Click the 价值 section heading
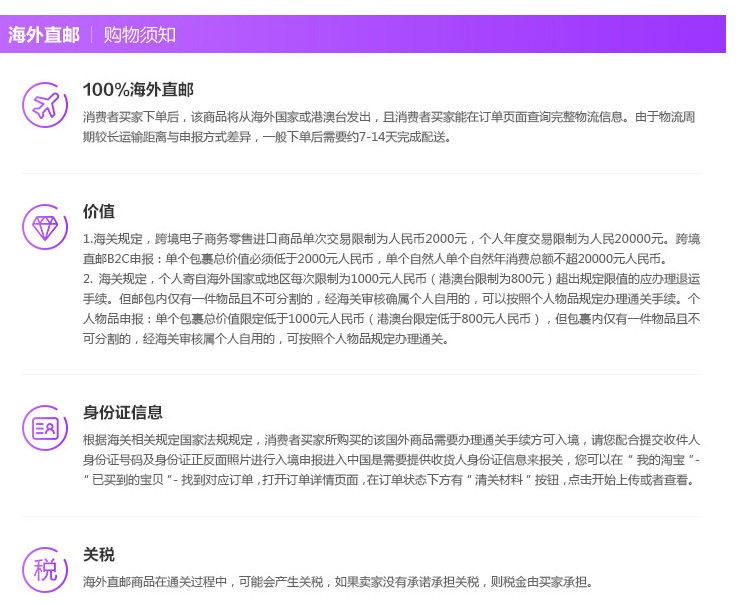Viewport: 750px width, 605px height. 99,211
